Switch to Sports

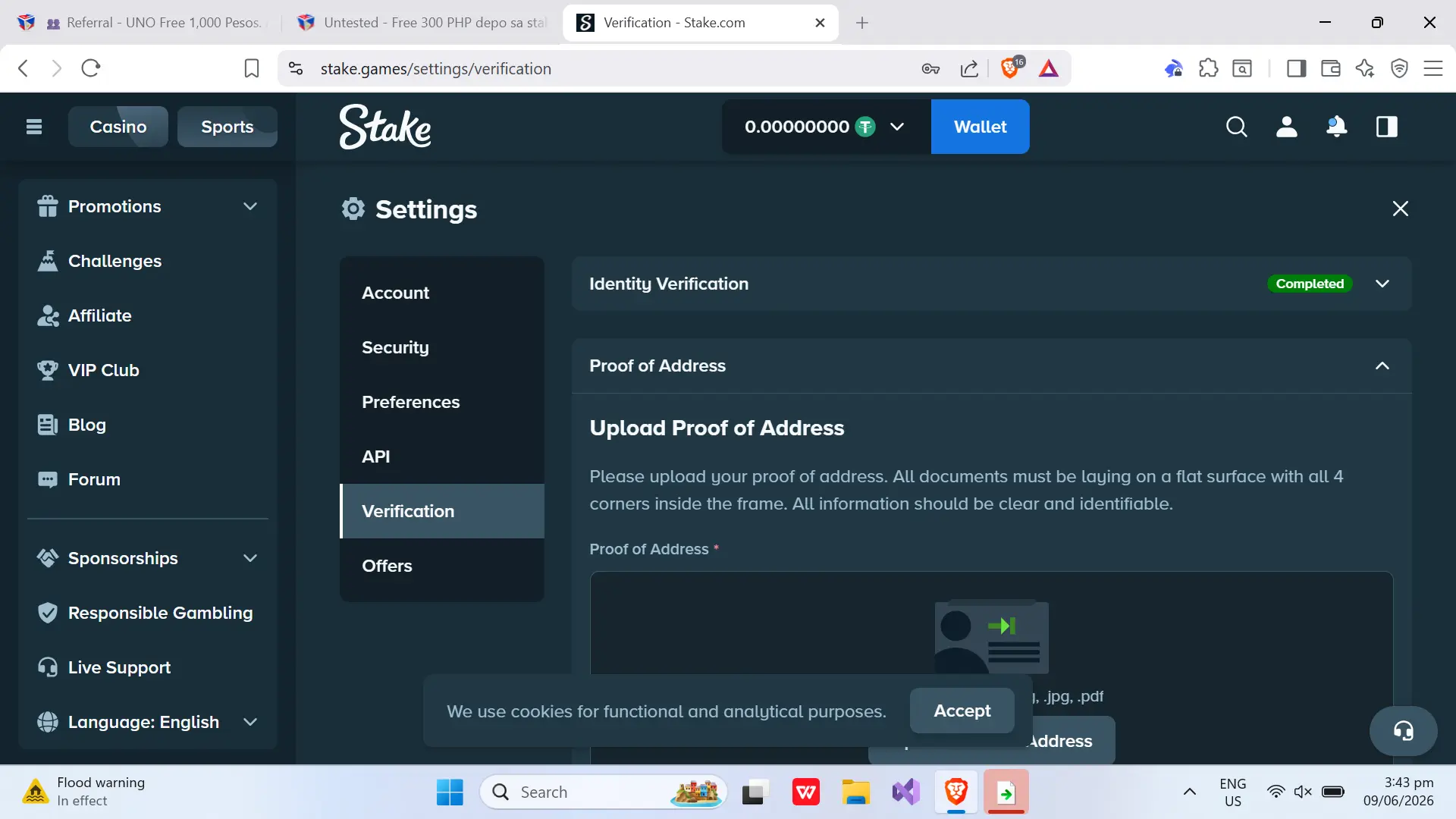(x=227, y=127)
